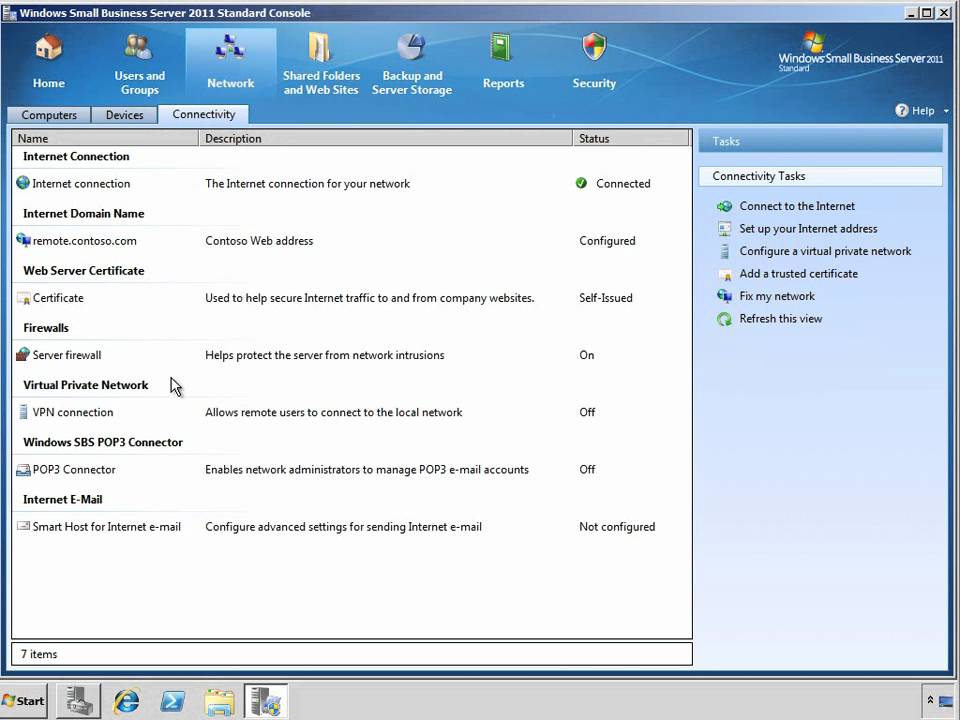Switch to the Devices tab

click(124, 114)
